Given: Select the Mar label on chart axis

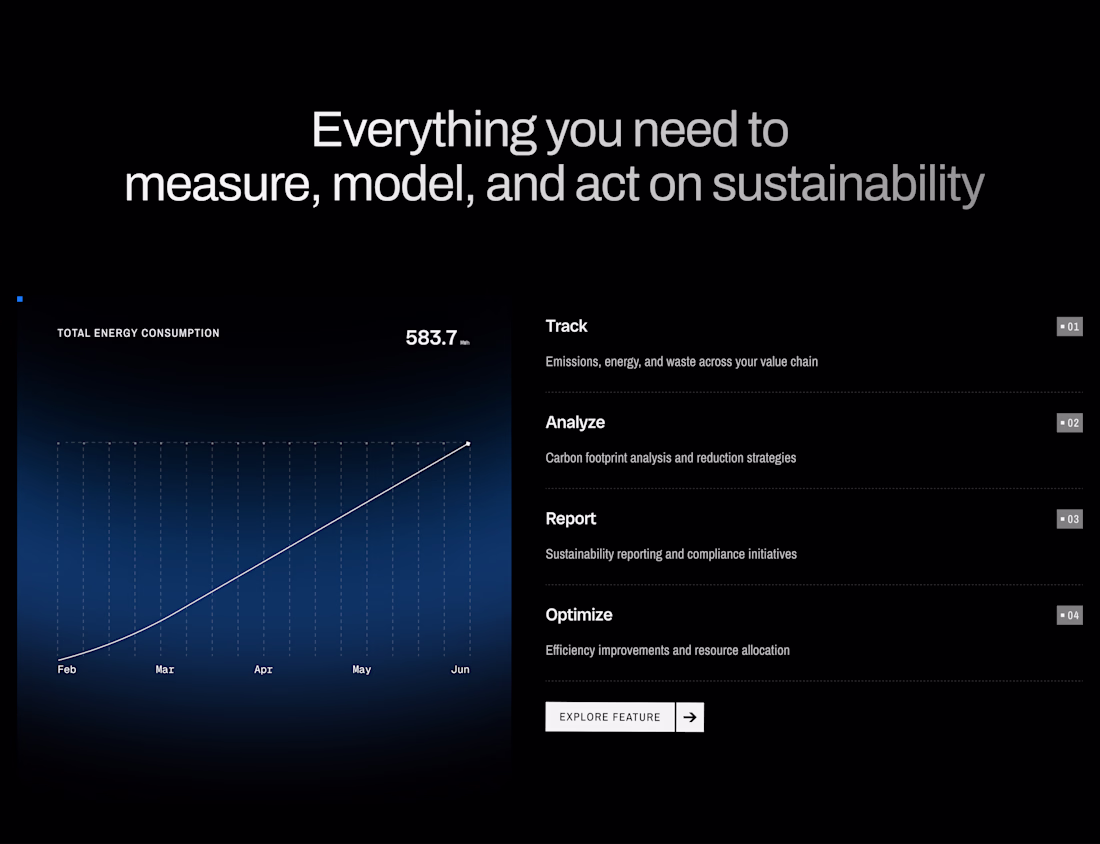Looking at the screenshot, I should (x=165, y=669).
